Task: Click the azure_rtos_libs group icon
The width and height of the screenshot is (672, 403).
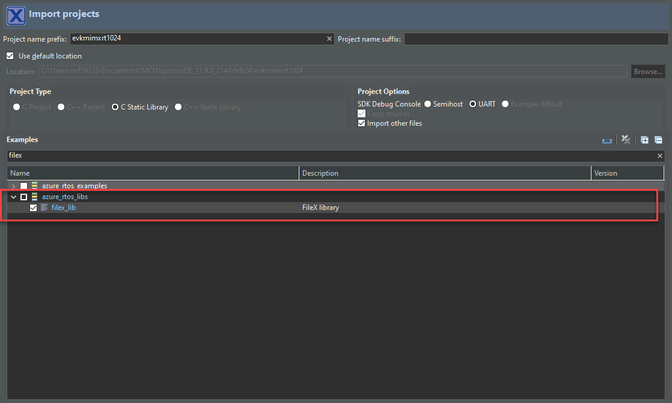Action: (x=34, y=197)
